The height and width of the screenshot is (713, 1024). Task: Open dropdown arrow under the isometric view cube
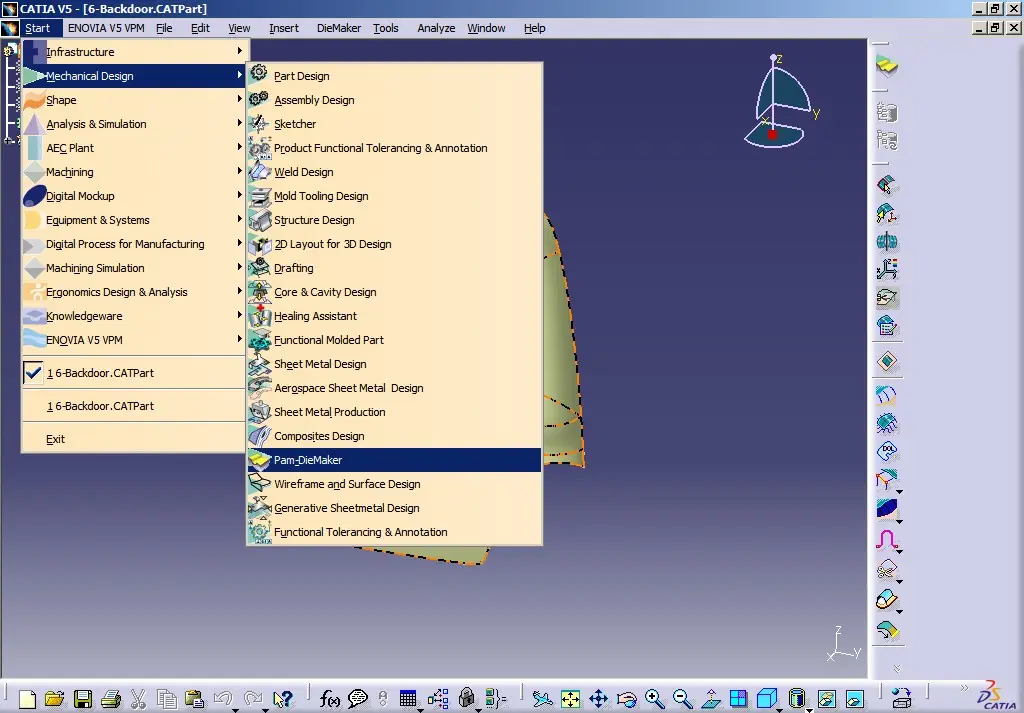779,710
